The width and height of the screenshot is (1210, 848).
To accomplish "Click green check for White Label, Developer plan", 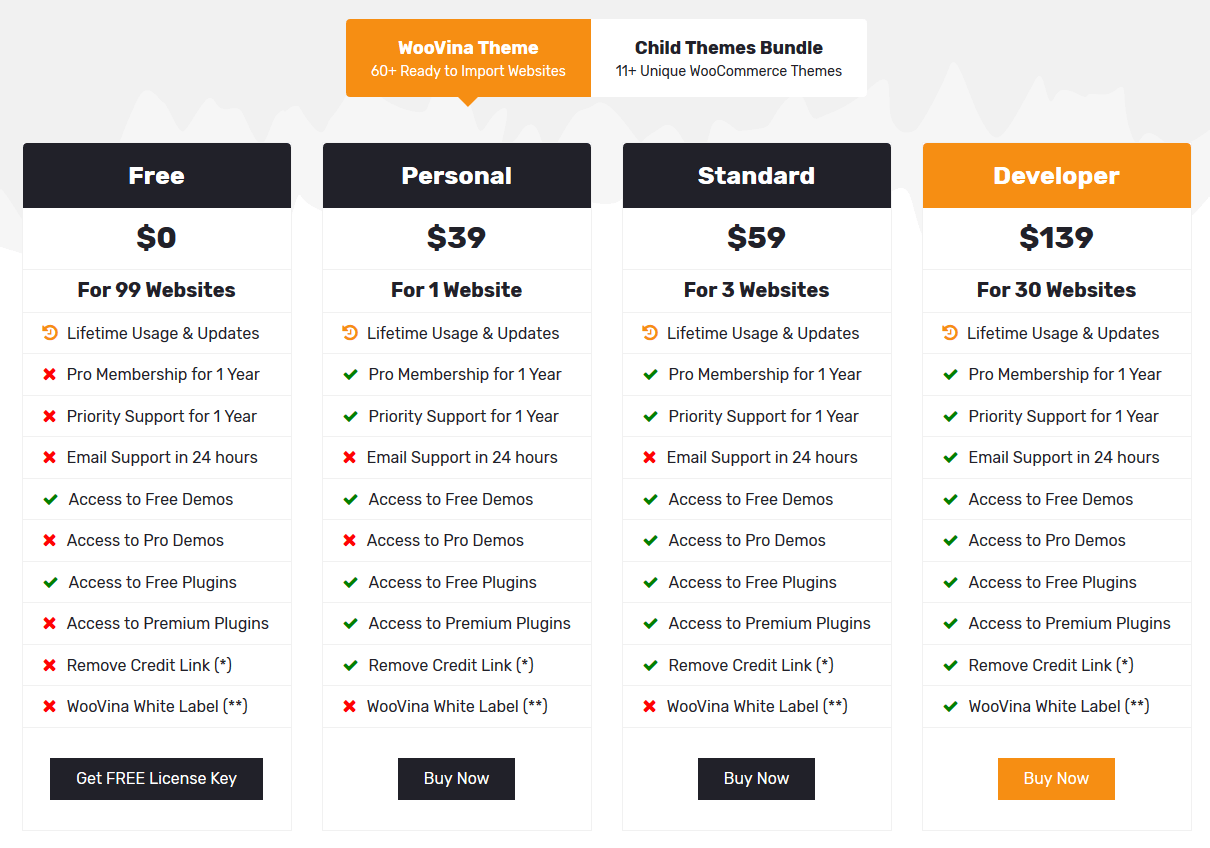I will [x=950, y=707].
